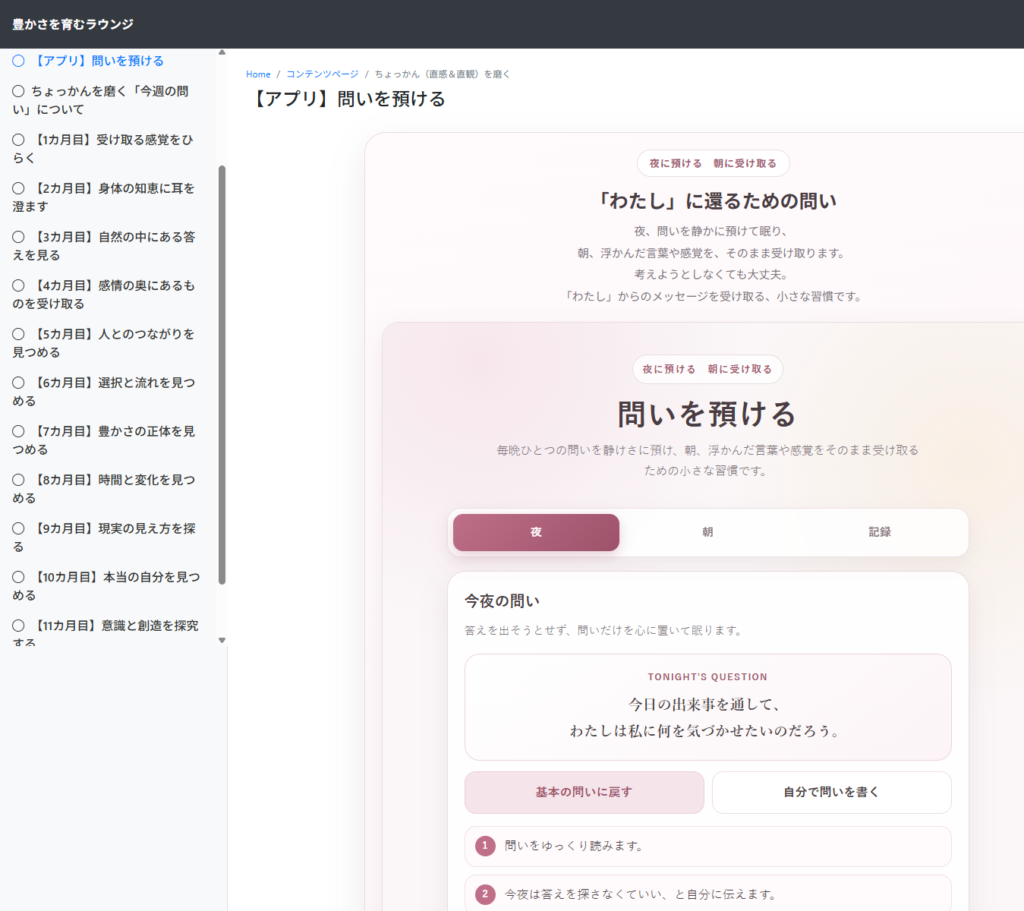The width and height of the screenshot is (1024, 911).
Task: Toggle completion circle for 【6カ月目】
Action: coord(18,383)
